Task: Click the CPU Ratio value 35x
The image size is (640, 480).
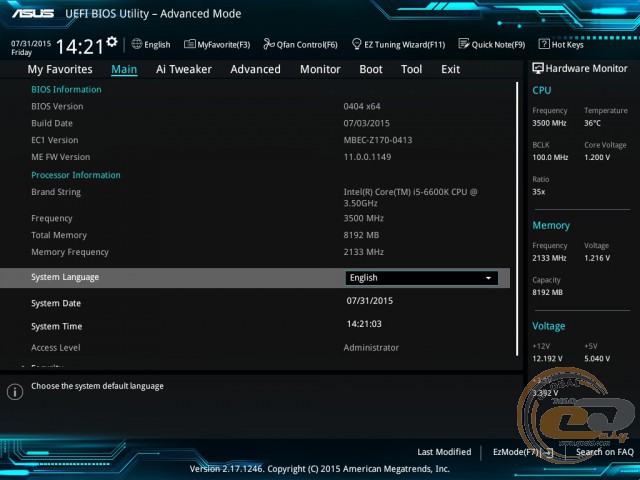Action: (x=539, y=192)
